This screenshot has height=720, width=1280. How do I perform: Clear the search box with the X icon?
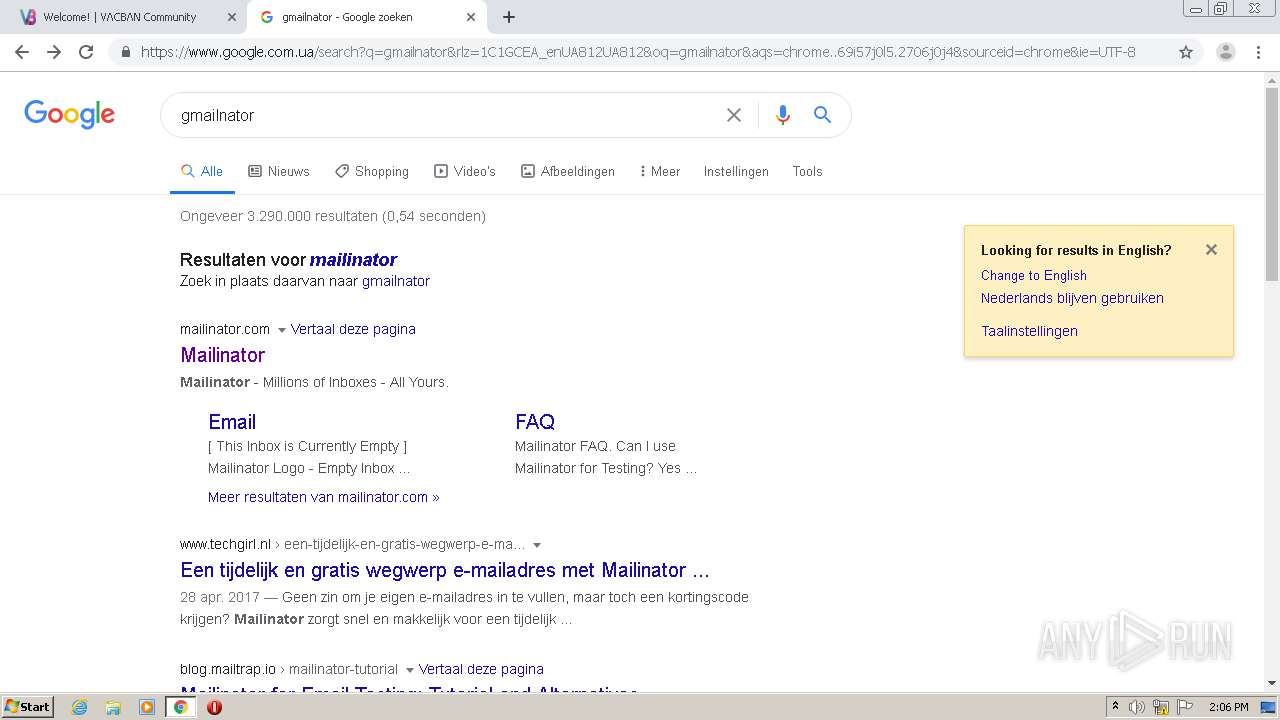point(734,115)
